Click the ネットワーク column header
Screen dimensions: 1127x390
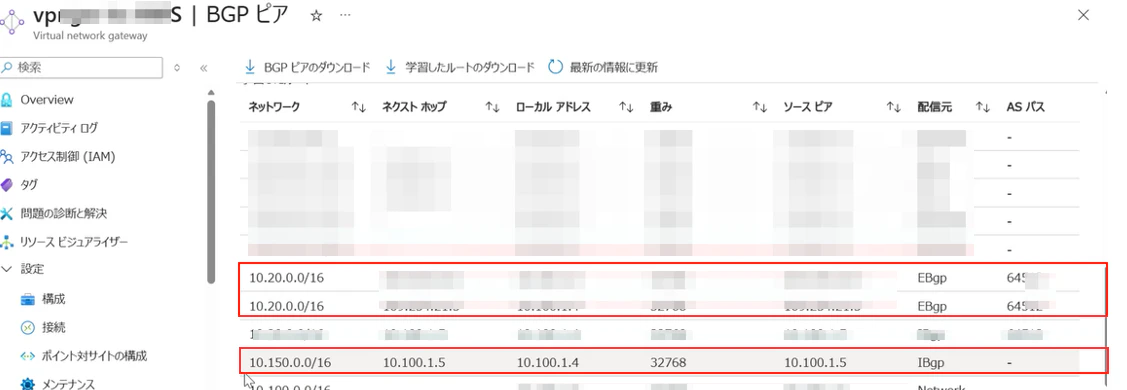[274, 107]
